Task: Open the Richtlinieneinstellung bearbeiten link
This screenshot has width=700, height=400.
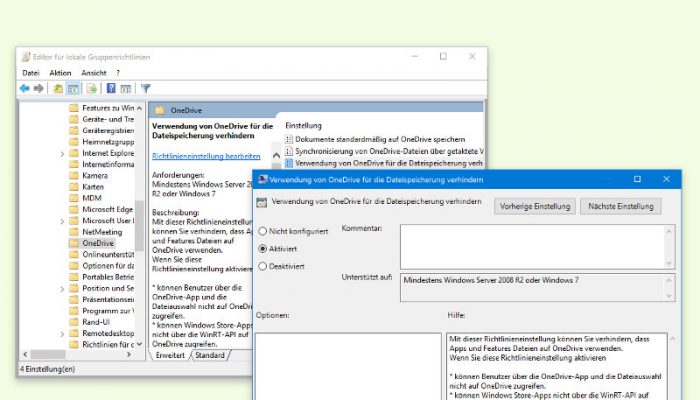Action: point(206,156)
